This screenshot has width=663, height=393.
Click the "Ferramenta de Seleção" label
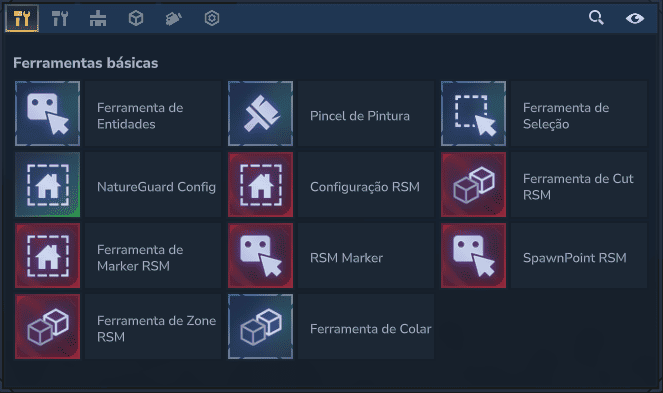pos(566,116)
